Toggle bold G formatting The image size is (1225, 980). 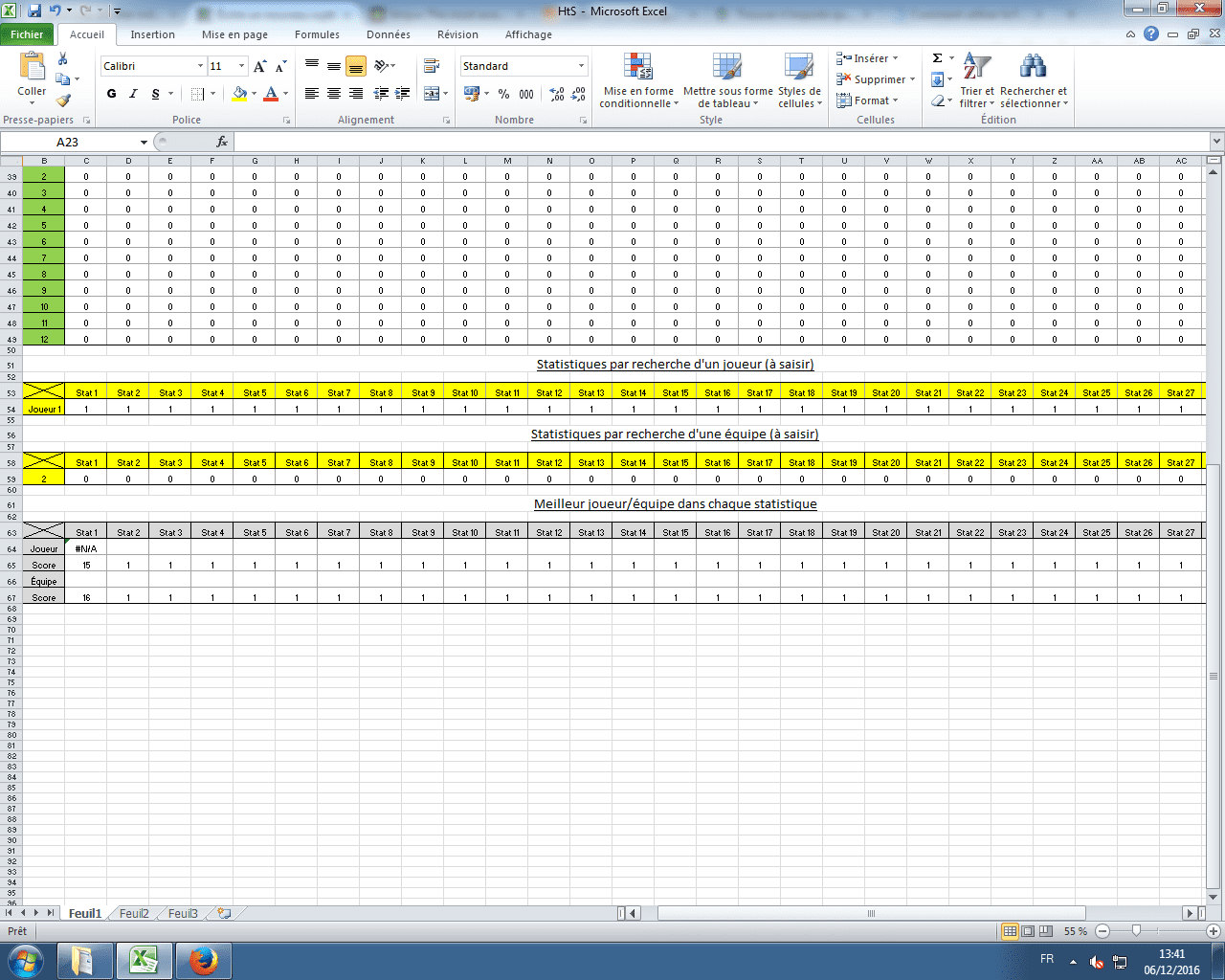click(112, 94)
